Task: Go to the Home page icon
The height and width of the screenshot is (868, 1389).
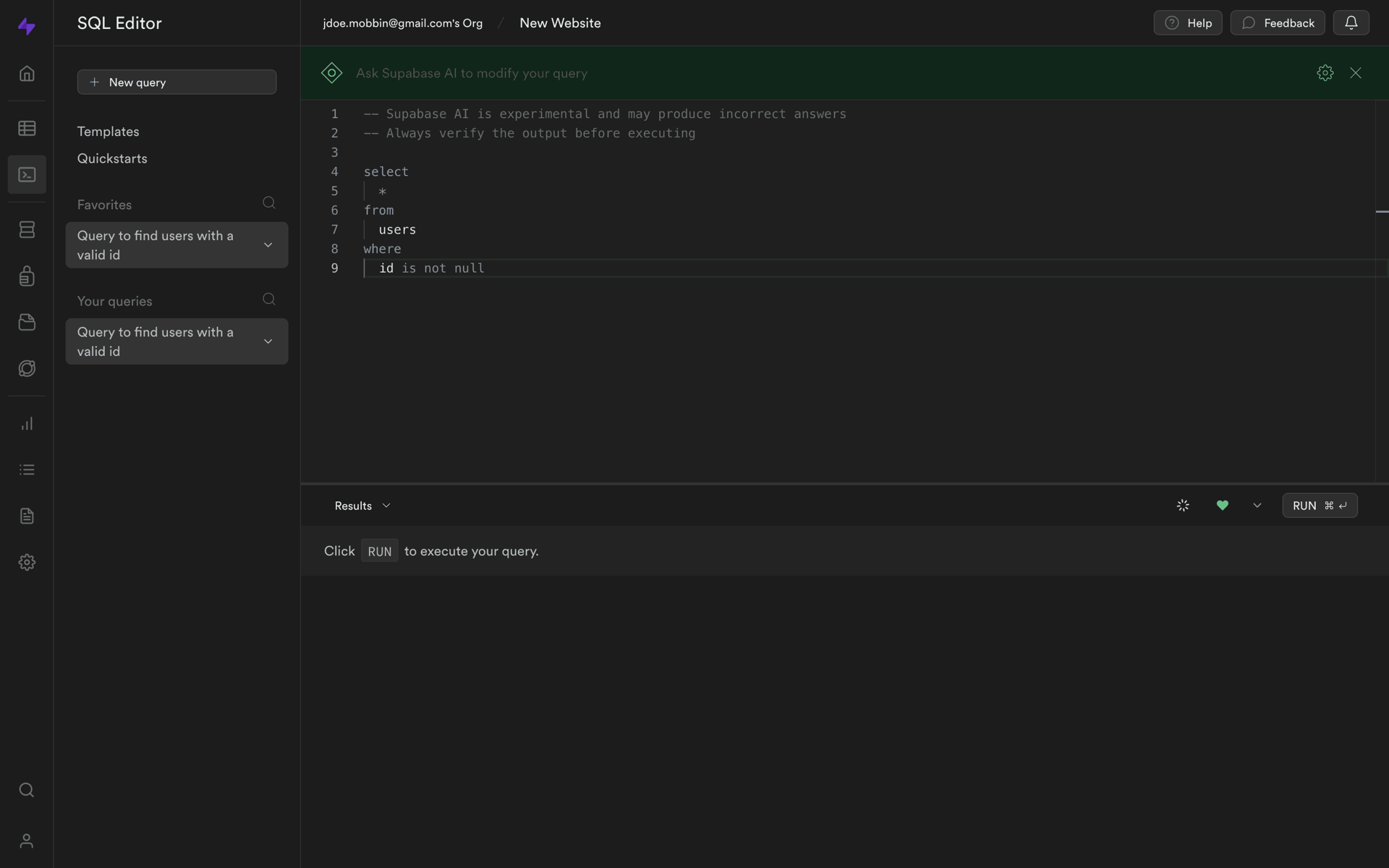Action: 27,73
